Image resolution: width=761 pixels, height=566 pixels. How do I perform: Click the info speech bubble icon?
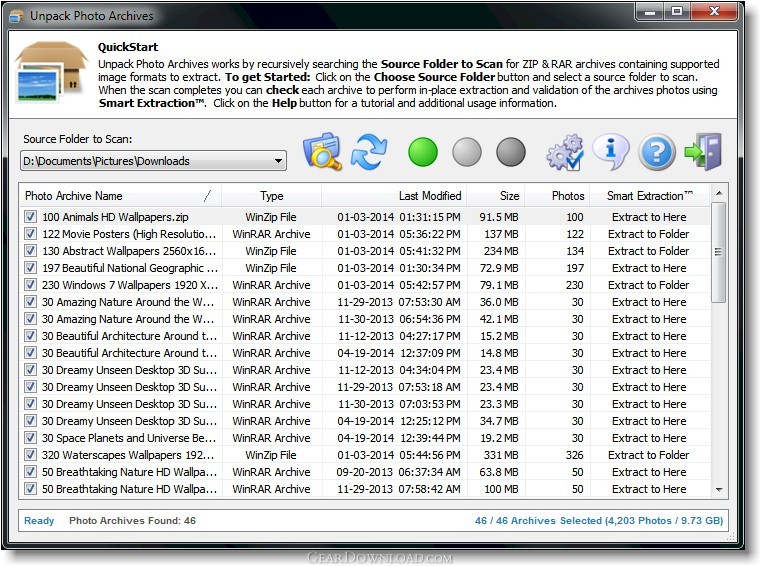[x=611, y=151]
